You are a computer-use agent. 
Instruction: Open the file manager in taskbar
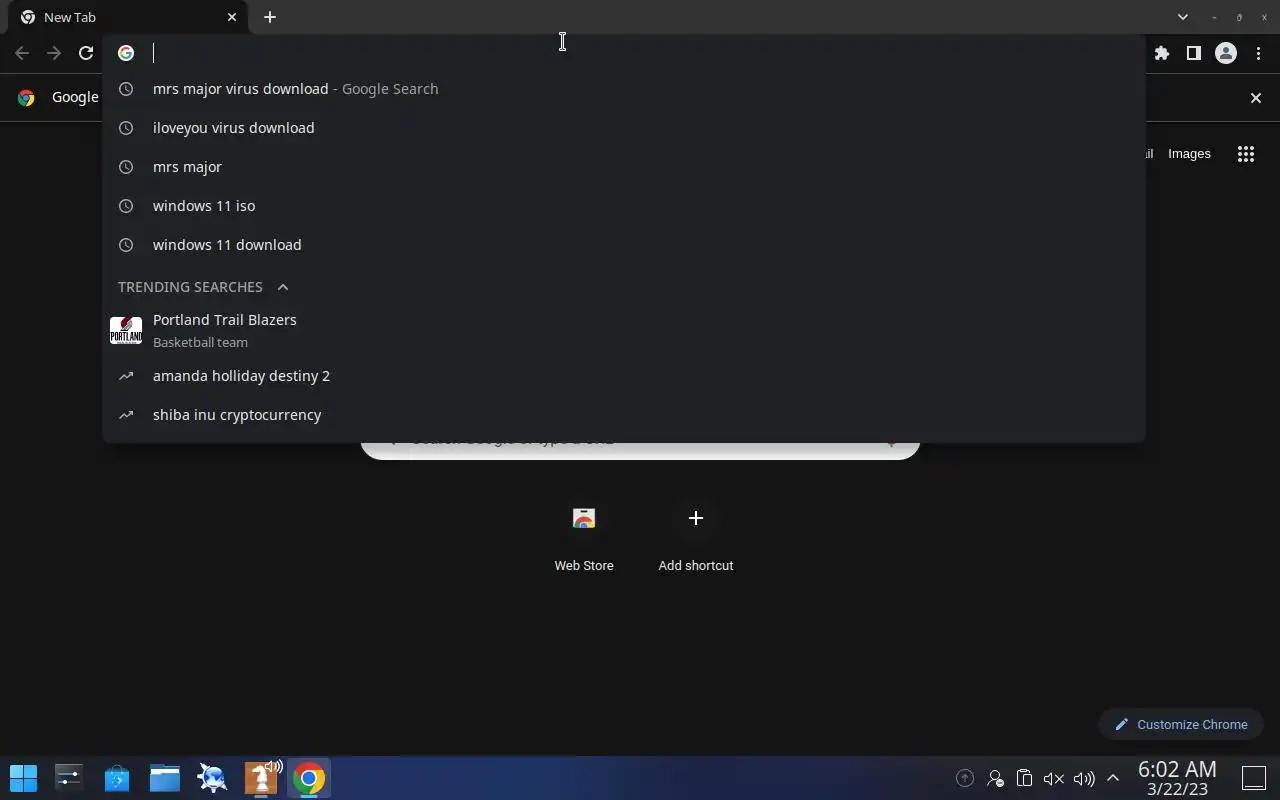165,777
